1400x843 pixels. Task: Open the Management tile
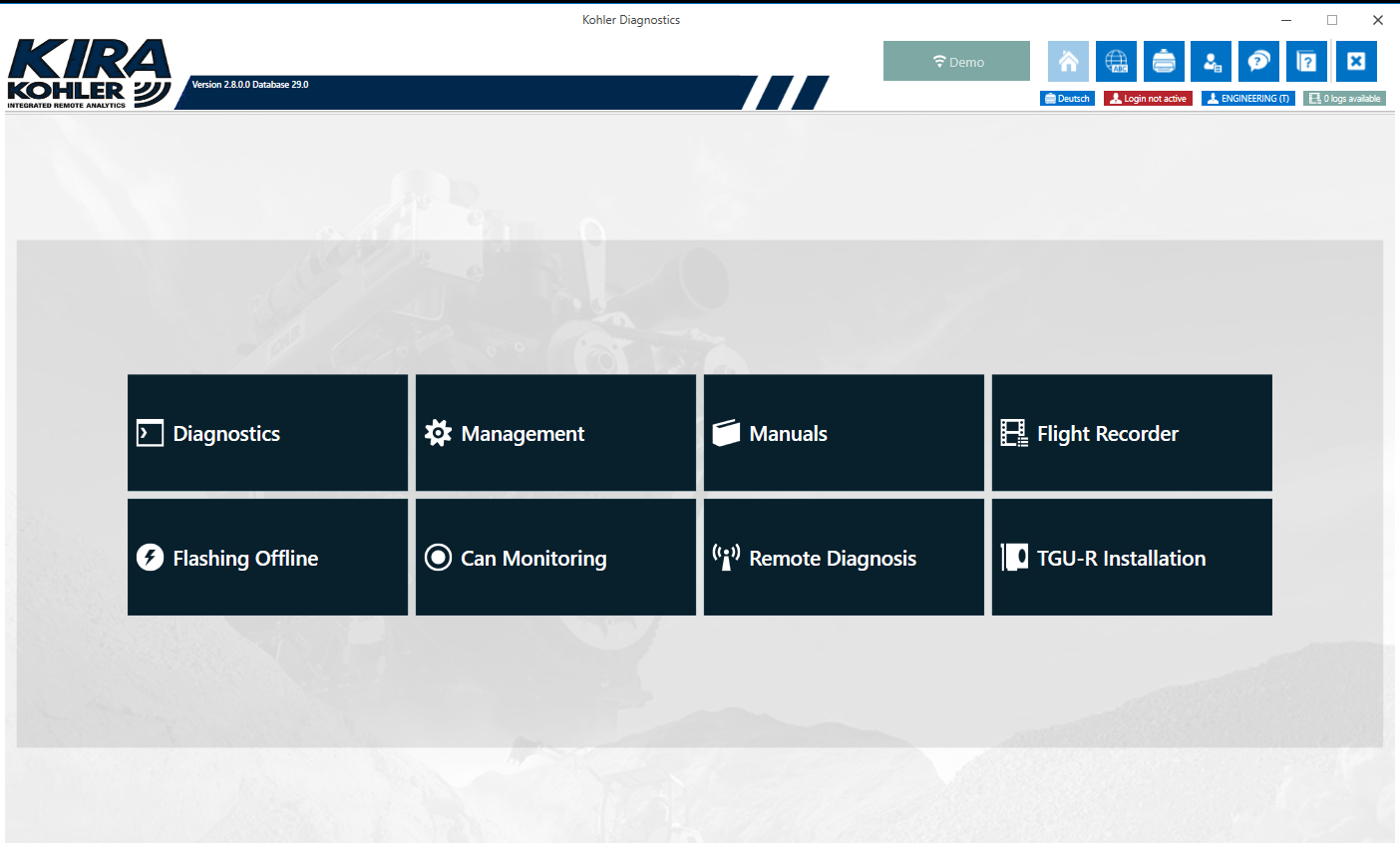click(555, 433)
